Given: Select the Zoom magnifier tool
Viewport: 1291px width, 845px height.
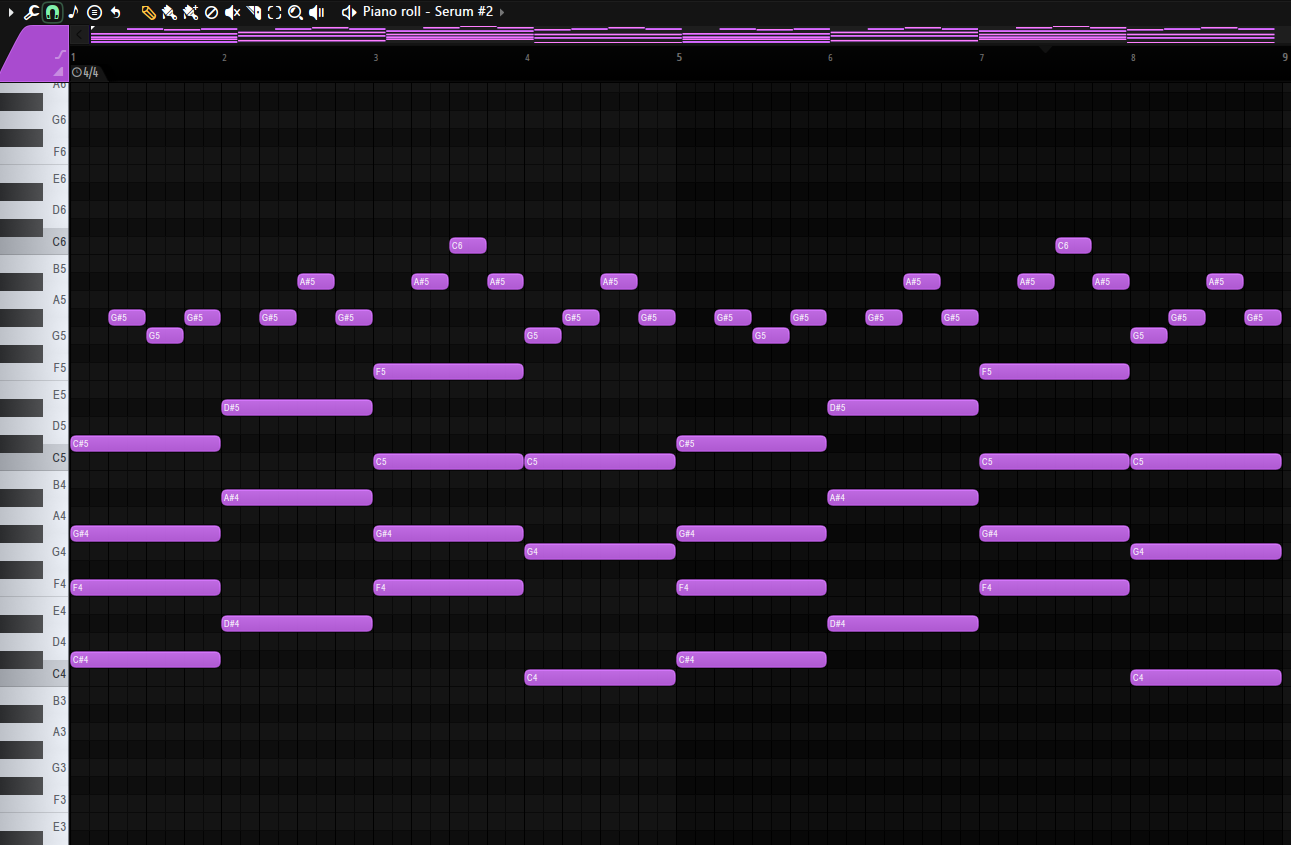Looking at the screenshot, I should (x=295, y=12).
